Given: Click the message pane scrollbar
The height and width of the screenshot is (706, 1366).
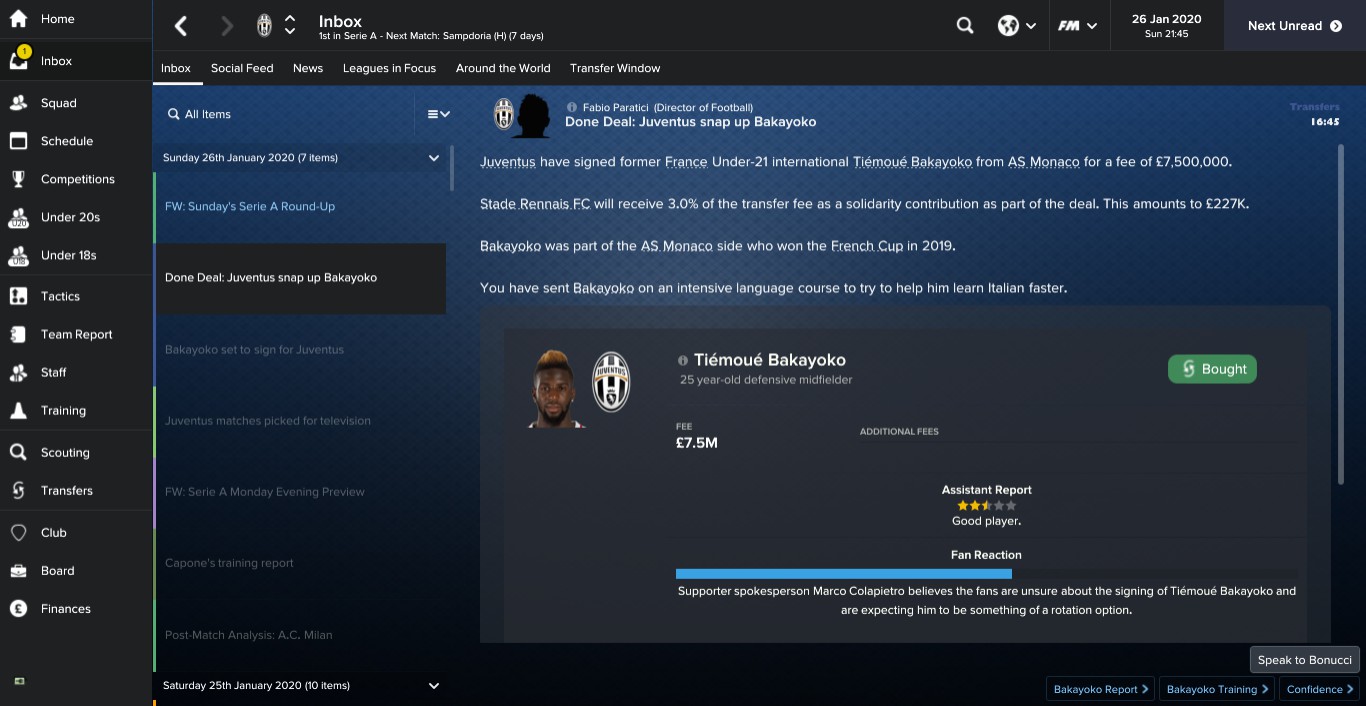Looking at the screenshot, I should pos(1341,315).
